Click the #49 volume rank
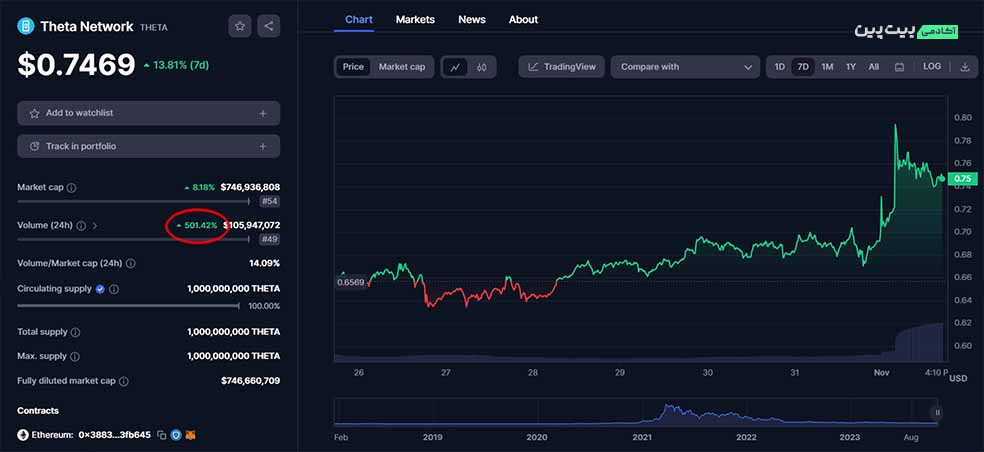 (270, 239)
